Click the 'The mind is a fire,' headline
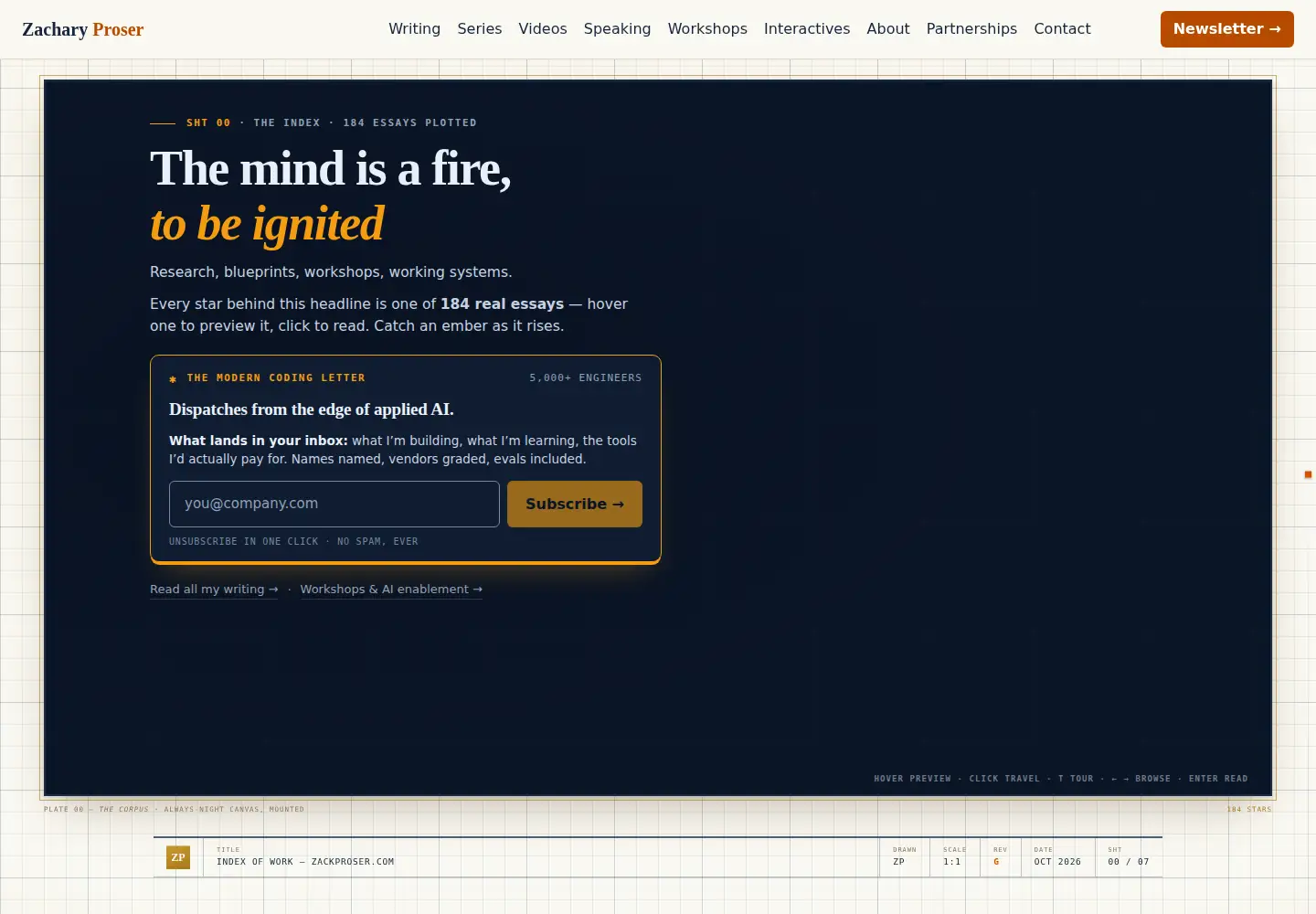Viewport: 1316px width, 914px height. tap(331, 169)
